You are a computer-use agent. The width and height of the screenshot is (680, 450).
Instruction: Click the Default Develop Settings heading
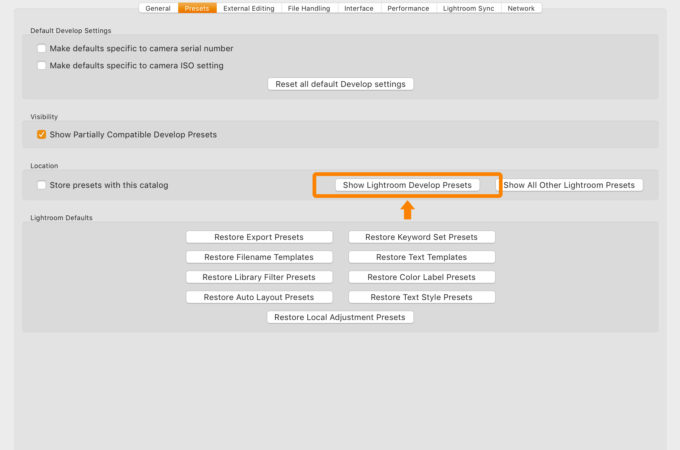point(71,31)
